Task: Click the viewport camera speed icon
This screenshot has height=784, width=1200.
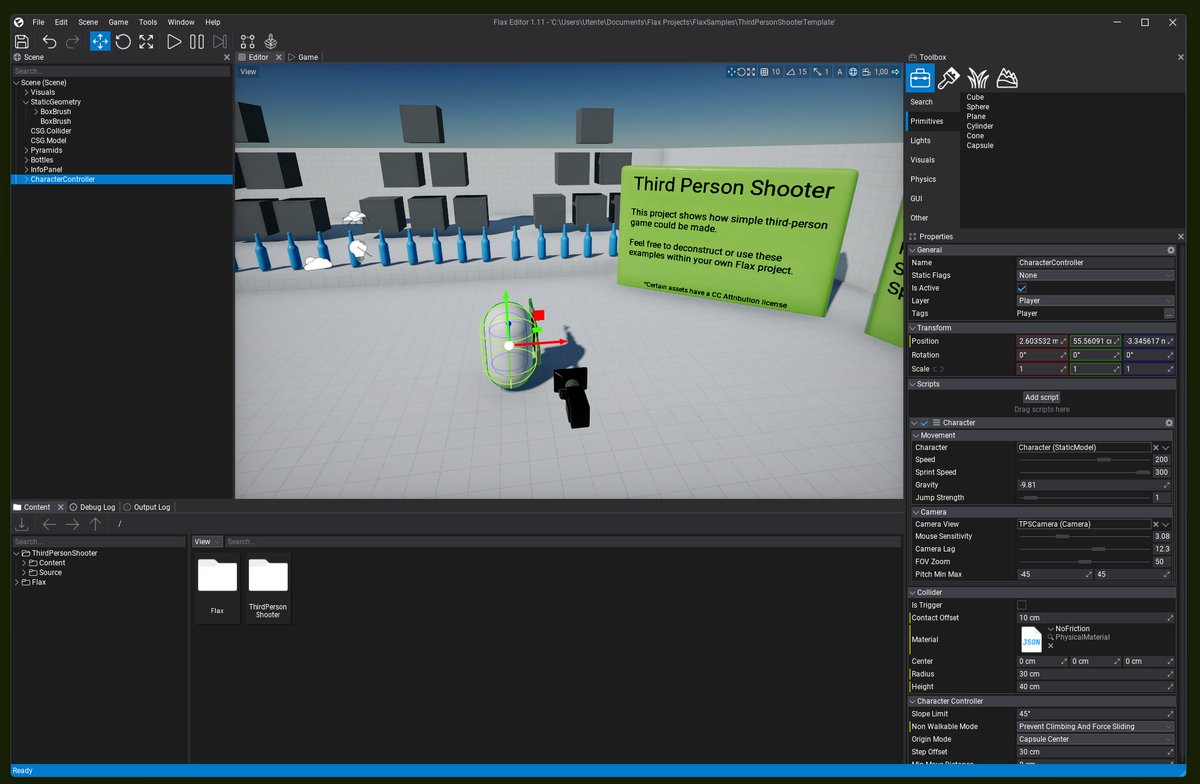Action: click(867, 72)
